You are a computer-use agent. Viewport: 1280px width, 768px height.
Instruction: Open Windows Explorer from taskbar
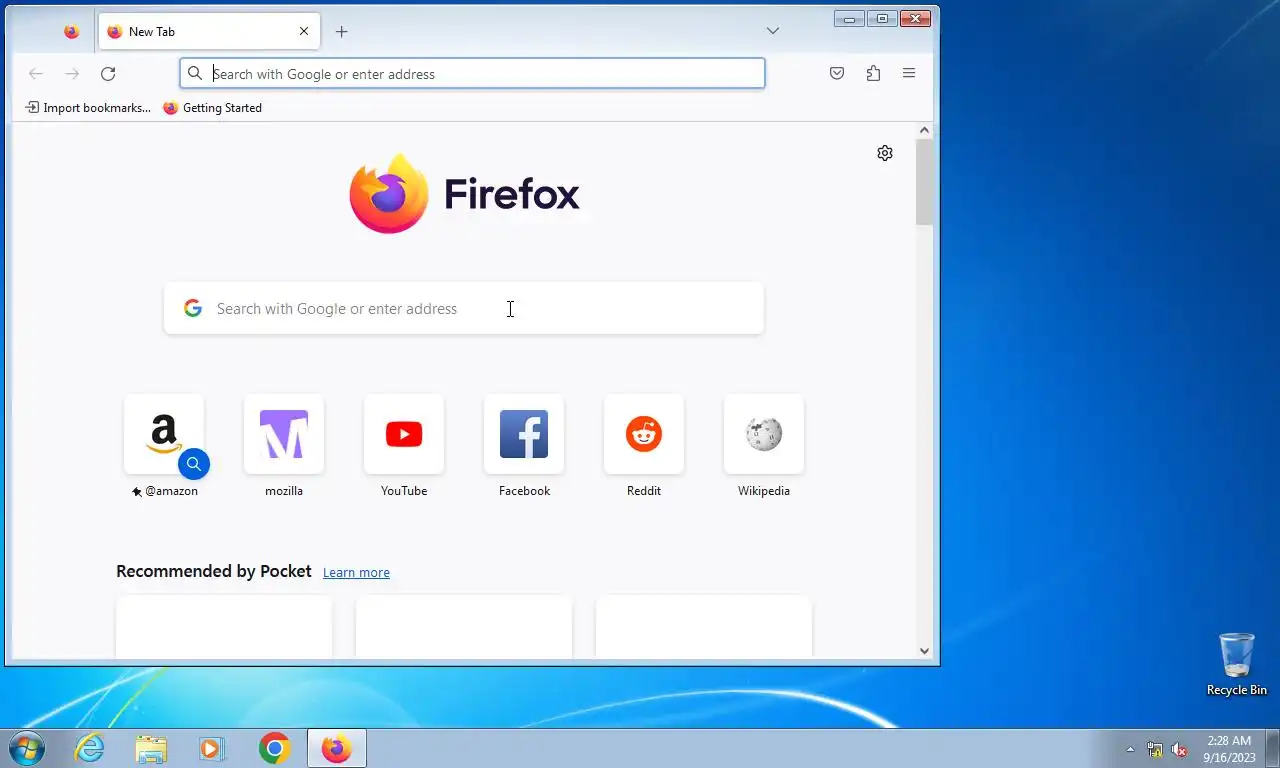pos(151,748)
